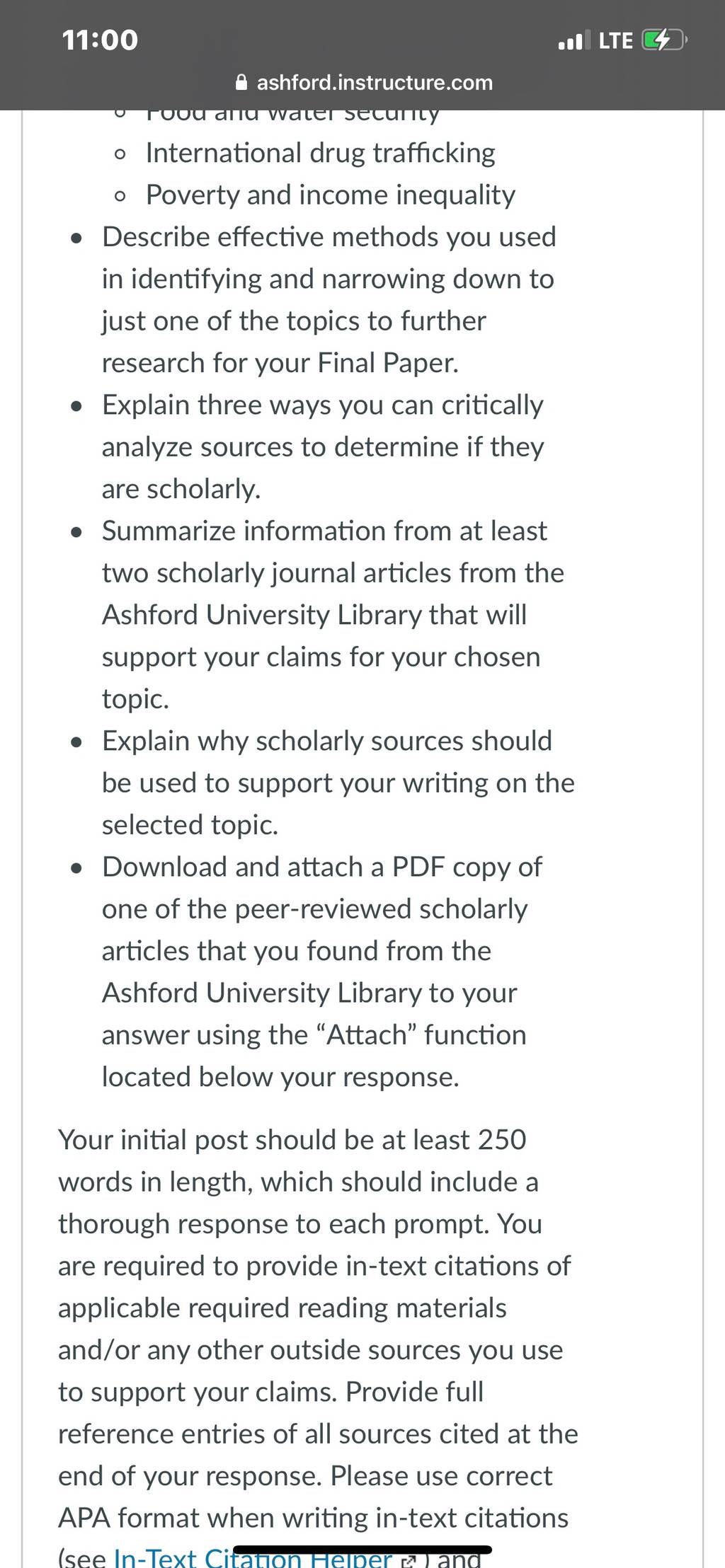725x1568 pixels.
Task: Tap solid bullet before Download and attach
Action: click(77, 868)
